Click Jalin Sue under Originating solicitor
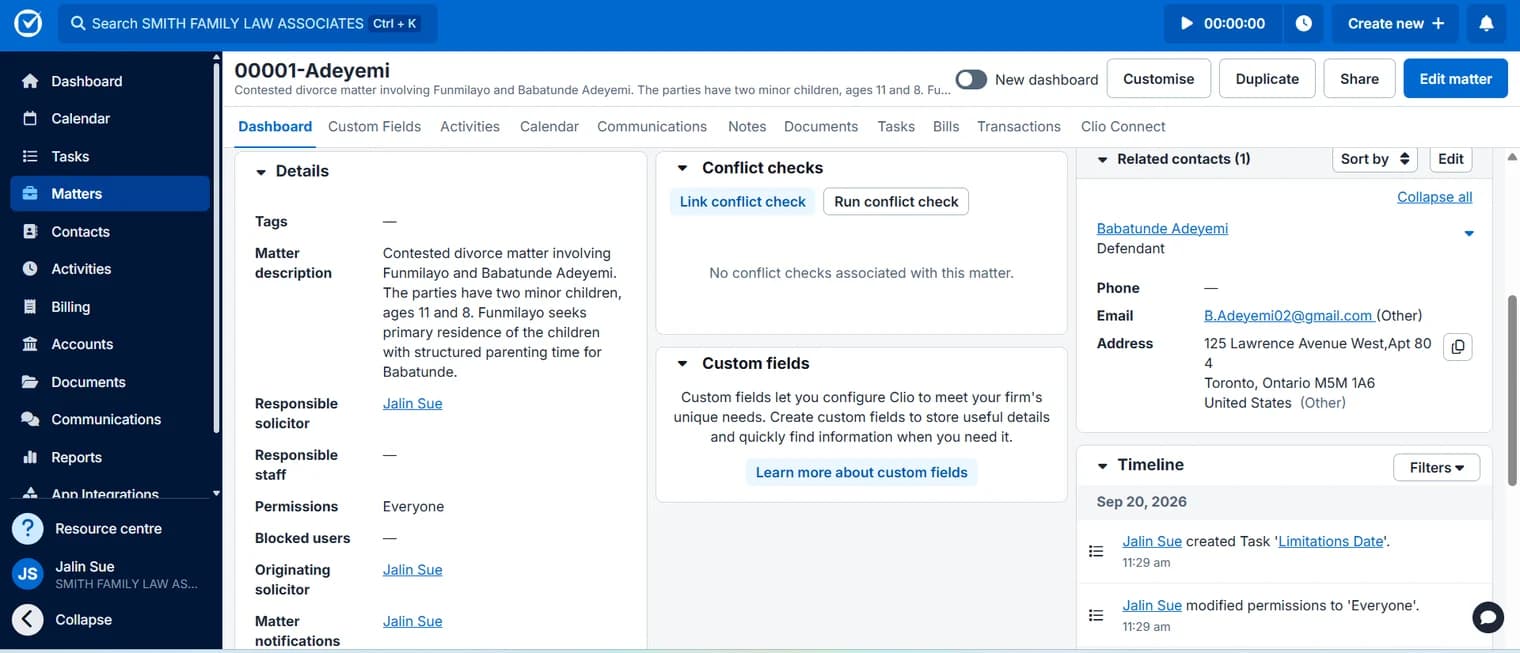This screenshot has height=653, width=1520. click(412, 570)
